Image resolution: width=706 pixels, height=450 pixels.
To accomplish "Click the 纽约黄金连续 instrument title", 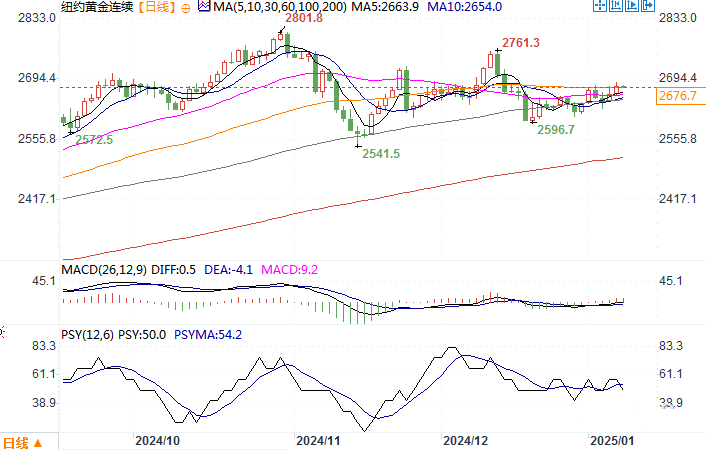I will tap(97, 7).
